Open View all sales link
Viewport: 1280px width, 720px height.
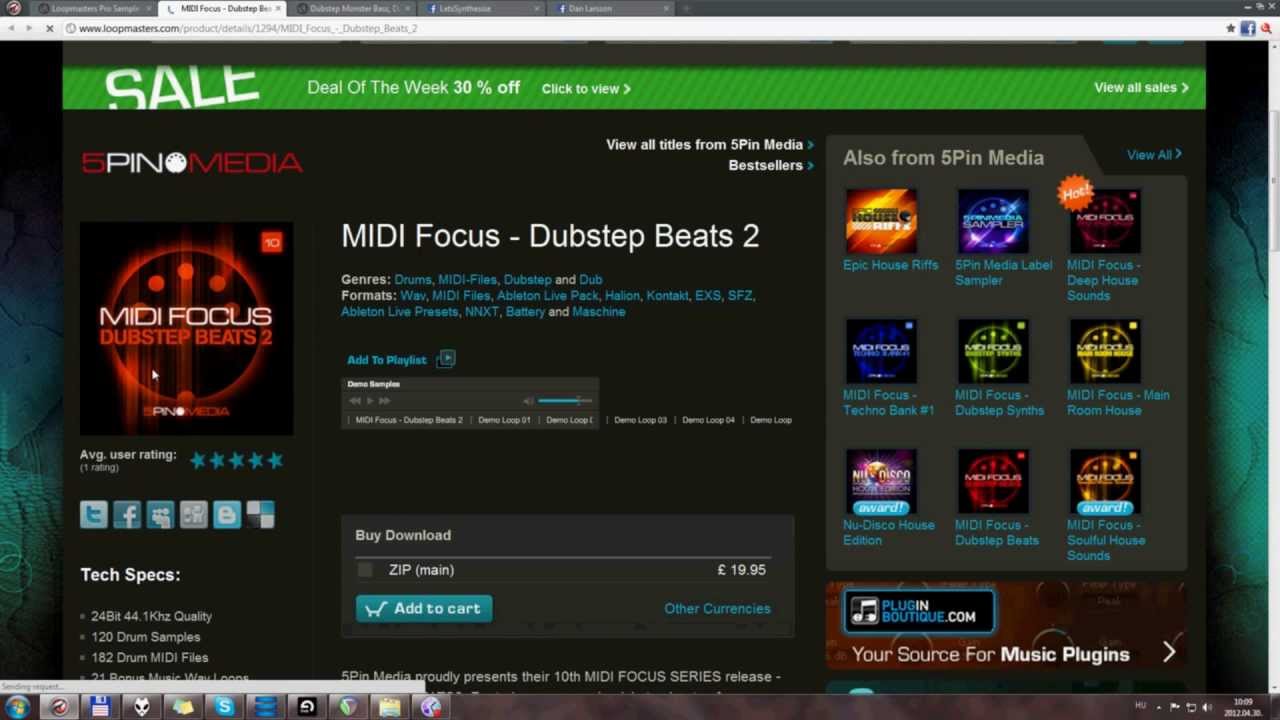tap(1141, 87)
